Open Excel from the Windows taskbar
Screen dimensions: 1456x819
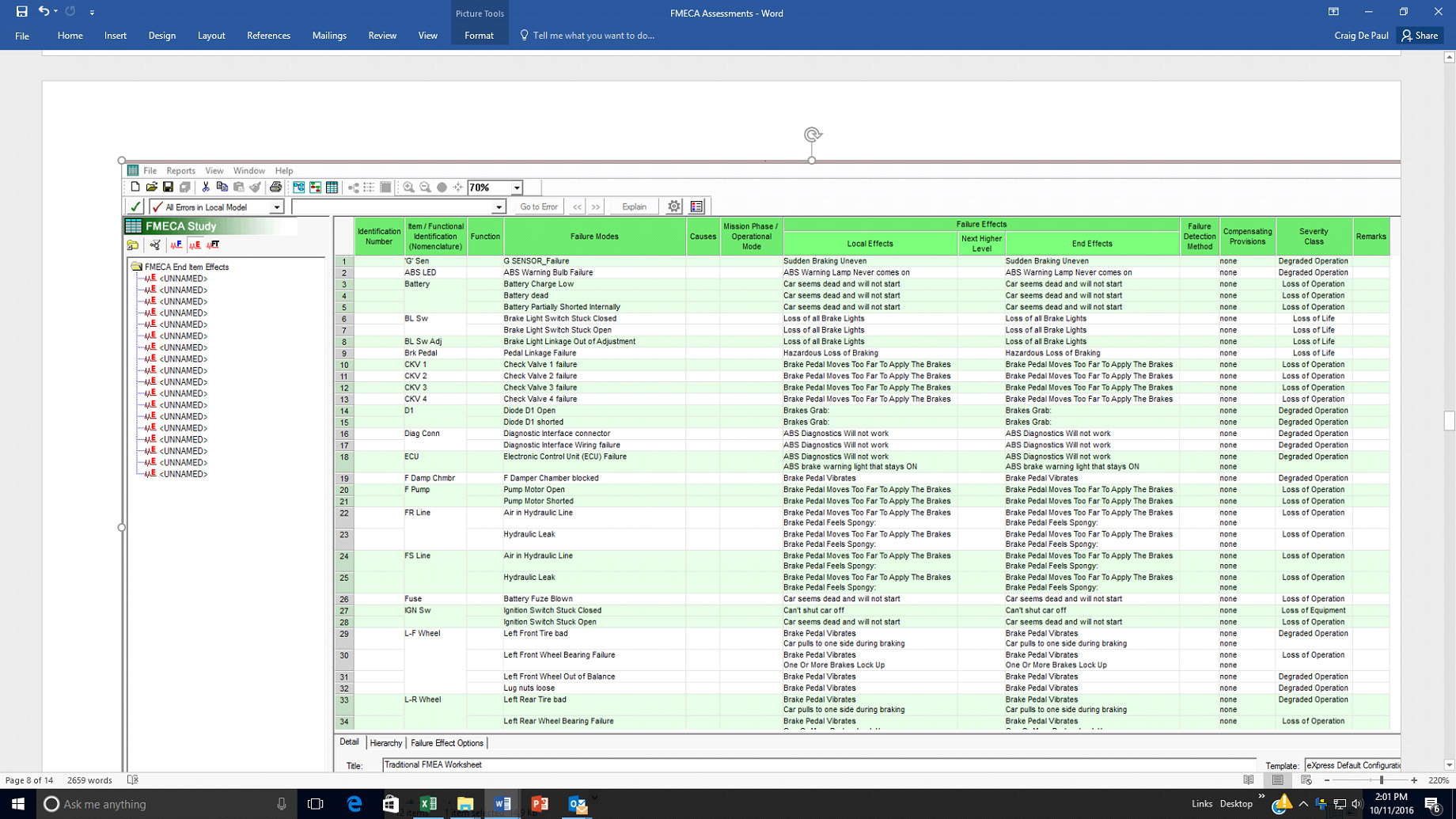428,804
